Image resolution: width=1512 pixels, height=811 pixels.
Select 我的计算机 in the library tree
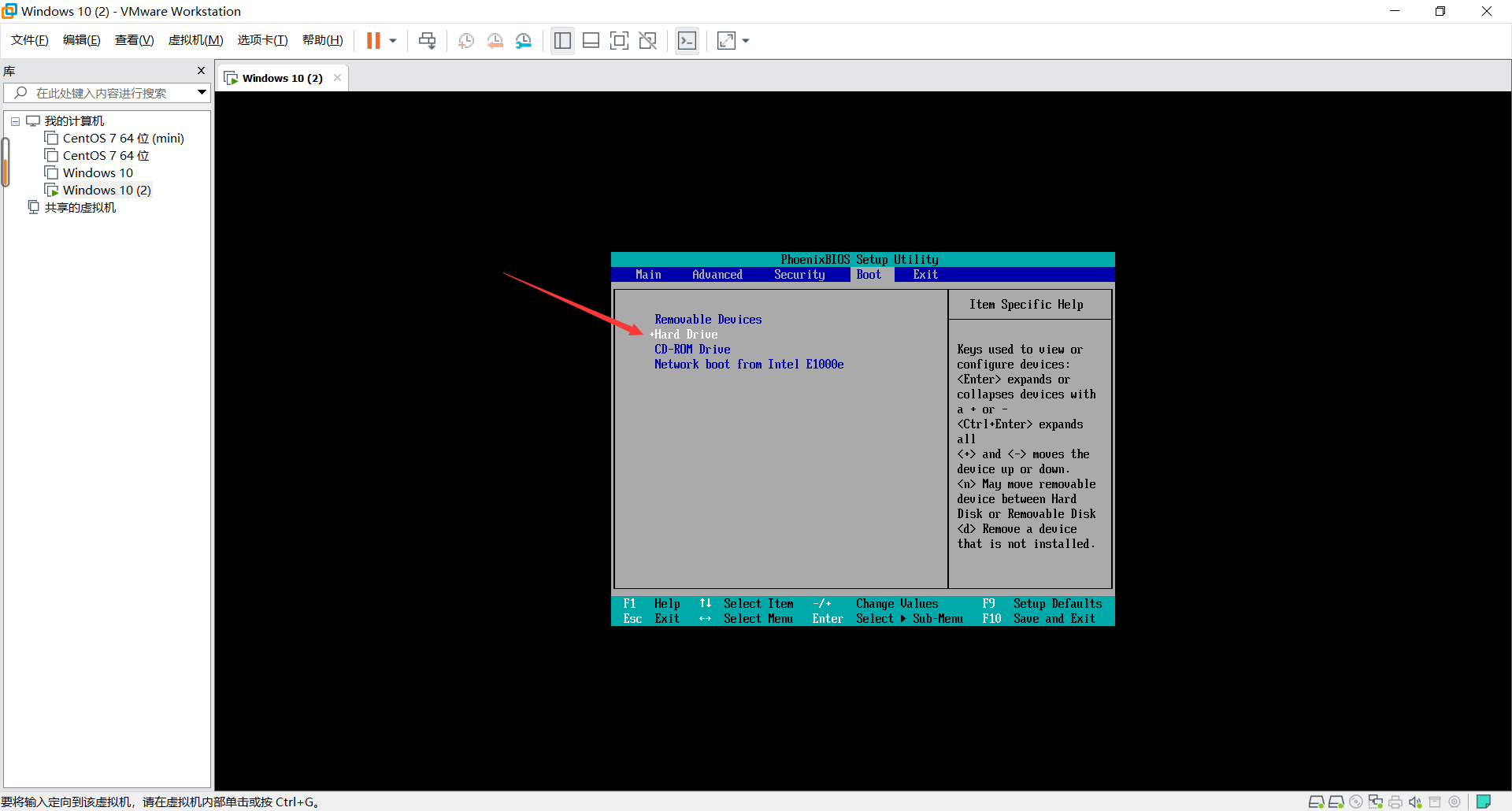(x=74, y=121)
